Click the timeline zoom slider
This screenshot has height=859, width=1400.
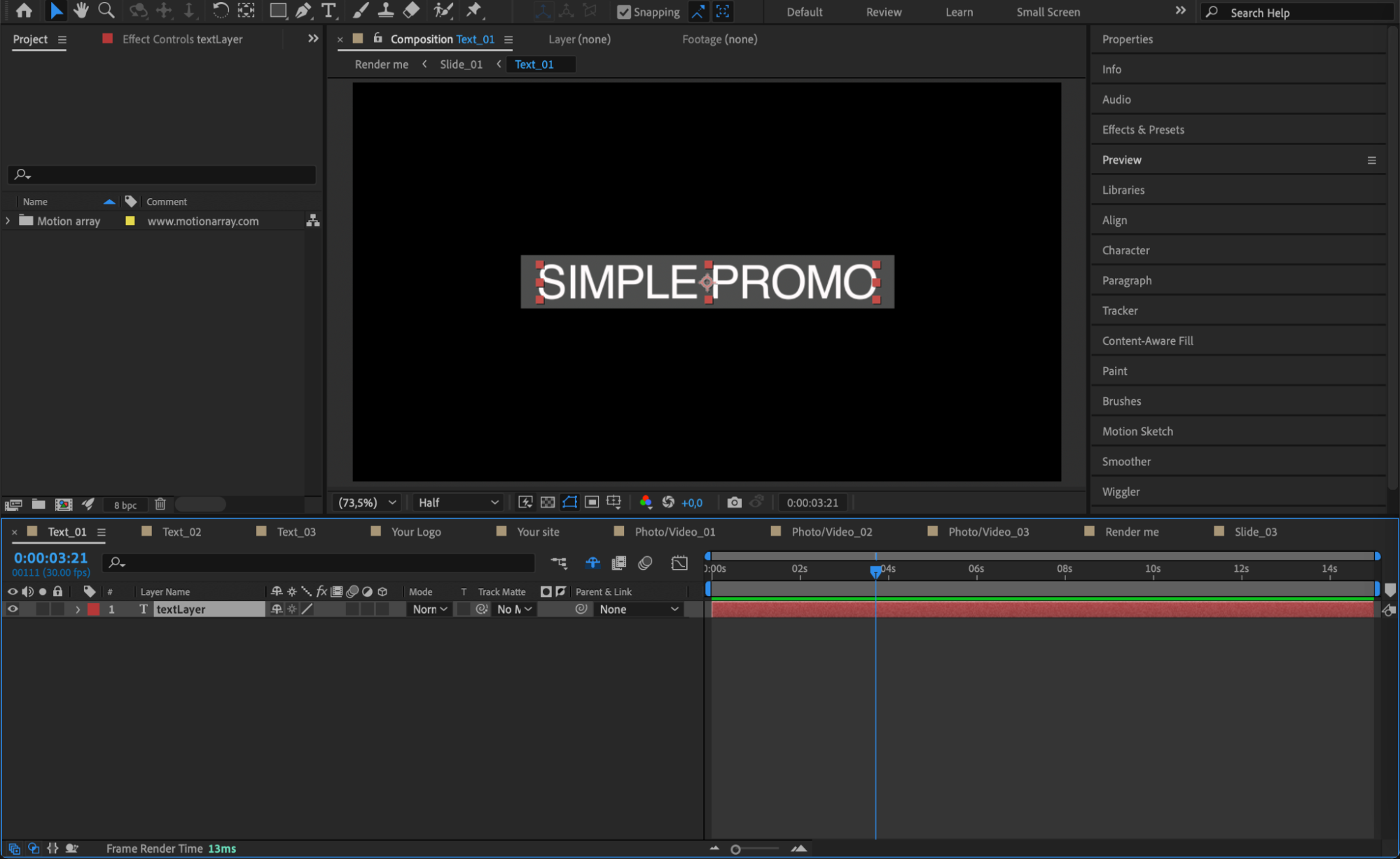[735, 849]
